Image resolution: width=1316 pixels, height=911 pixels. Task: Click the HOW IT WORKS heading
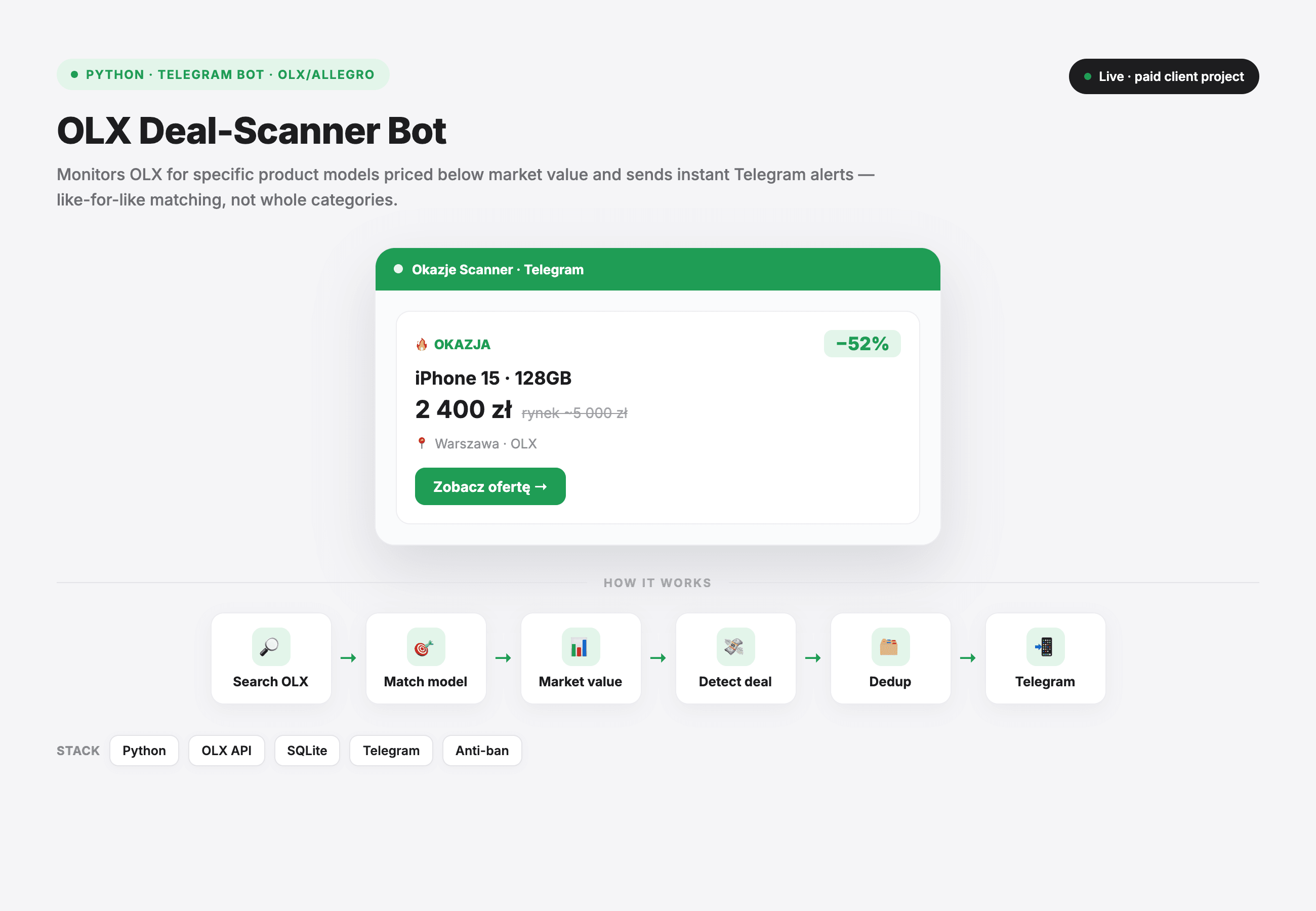[657, 583]
